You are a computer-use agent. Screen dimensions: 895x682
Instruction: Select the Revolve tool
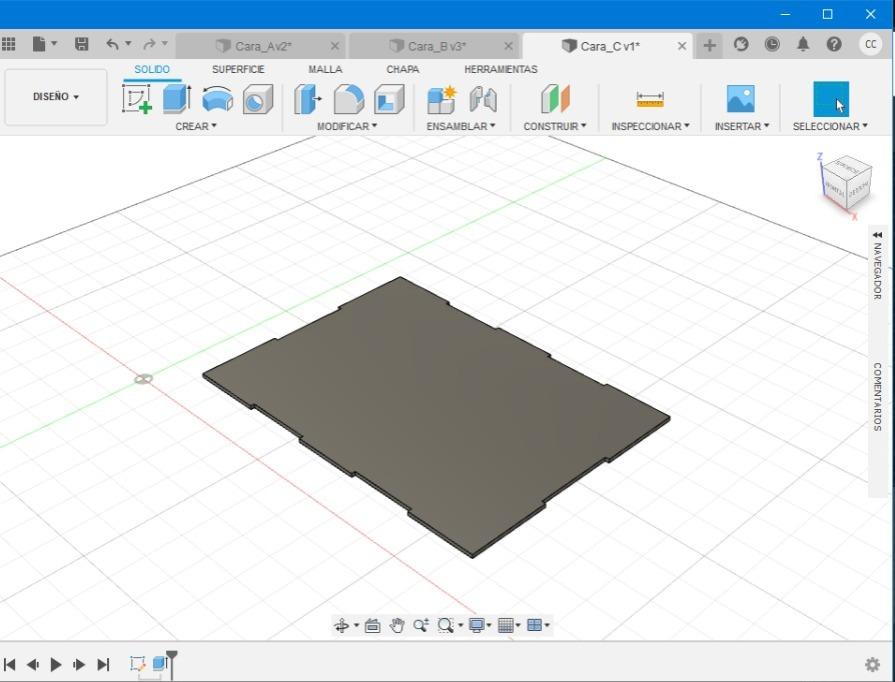click(217, 99)
